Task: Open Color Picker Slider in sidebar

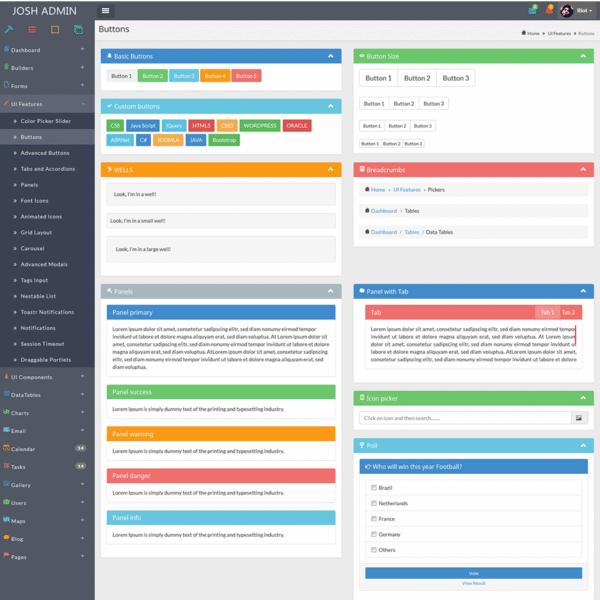Action: tap(46, 121)
